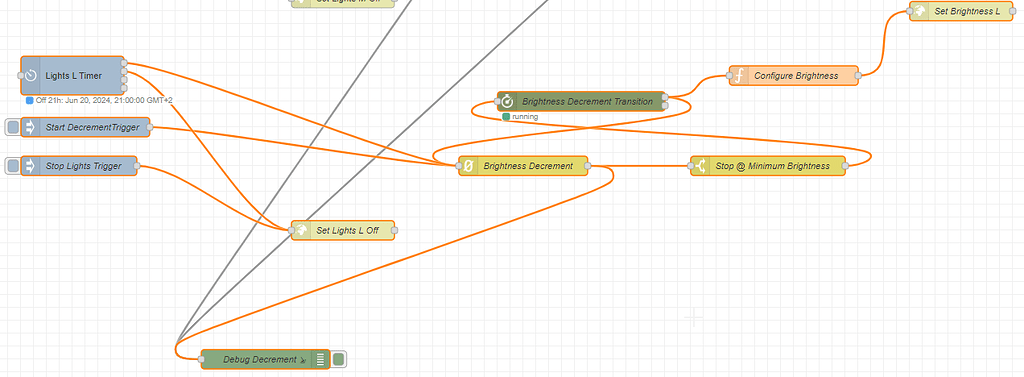
Task: Click the loop icon on Brightness Decrement Transition node
Action: [x=507, y=101]
